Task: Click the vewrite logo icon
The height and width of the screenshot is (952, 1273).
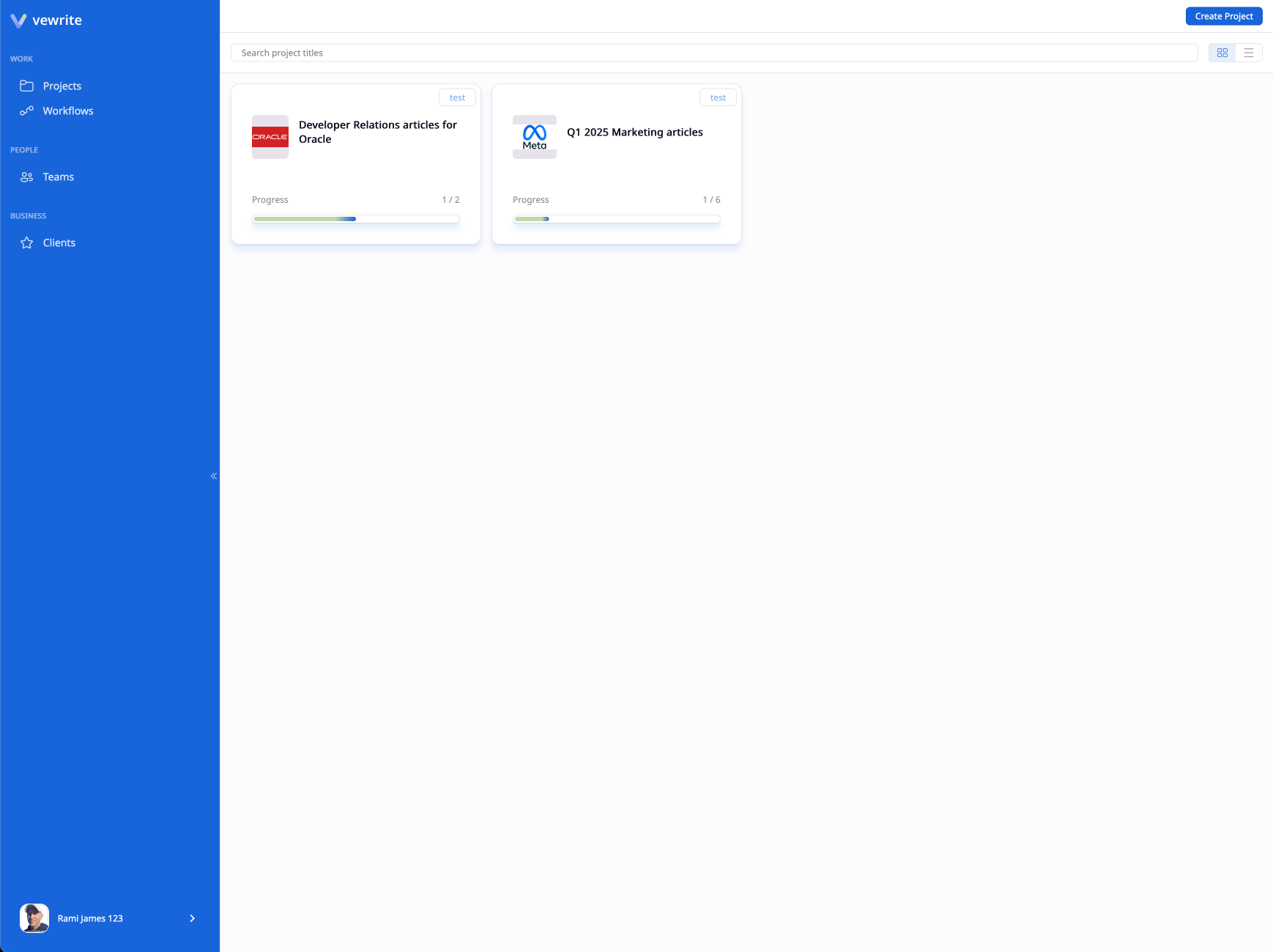Action: 18,21
